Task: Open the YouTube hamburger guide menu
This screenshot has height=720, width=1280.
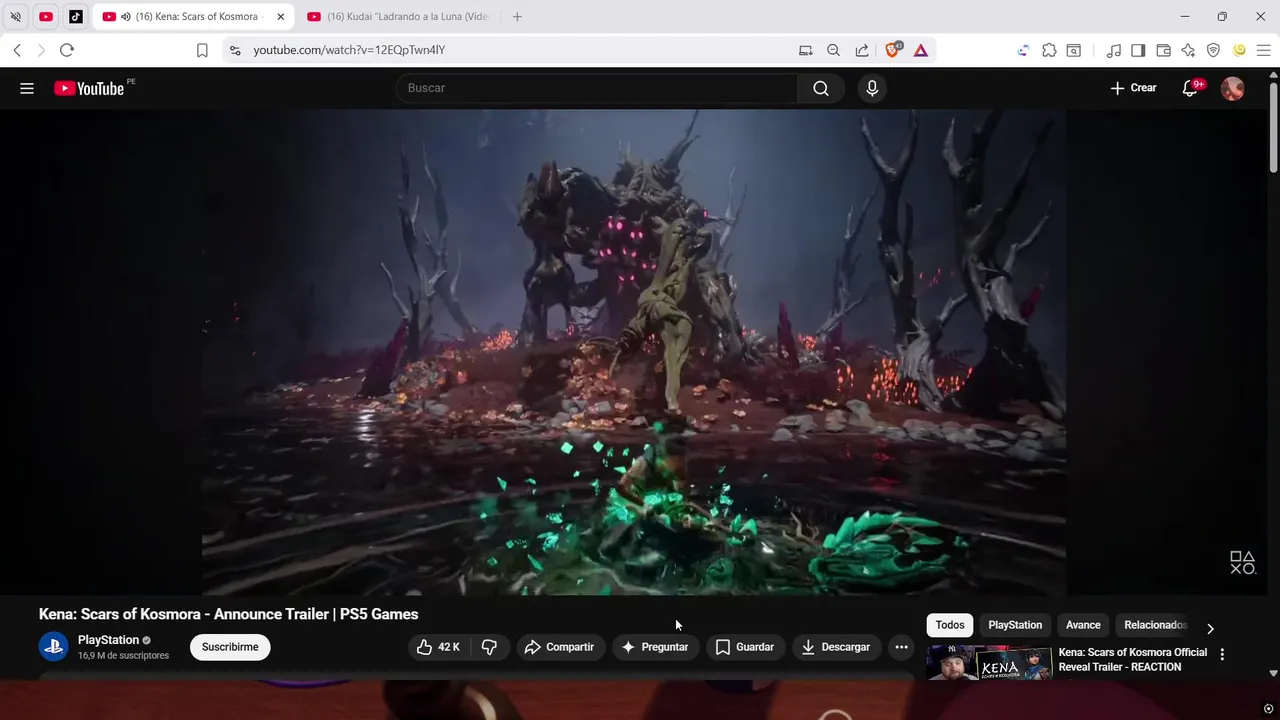Action: (27, 88)
